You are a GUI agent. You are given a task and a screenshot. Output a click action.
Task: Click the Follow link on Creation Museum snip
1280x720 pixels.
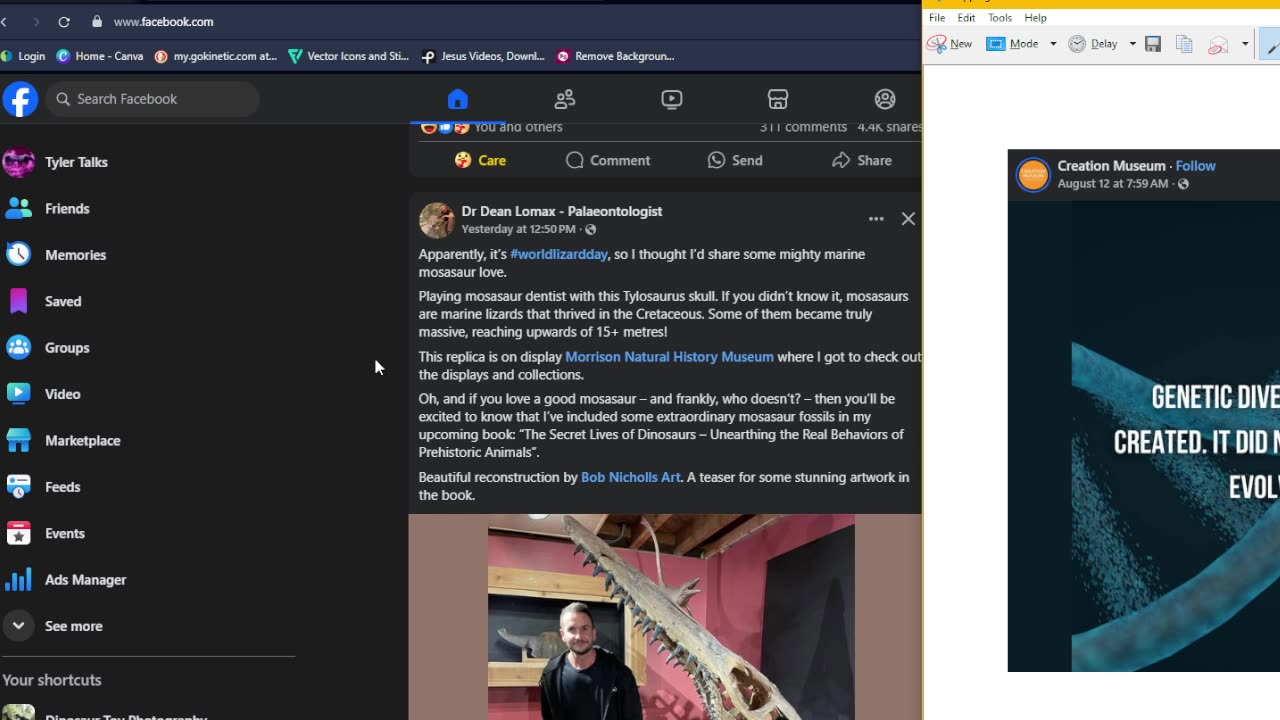pyautogui.click(x=1196, y=166)
